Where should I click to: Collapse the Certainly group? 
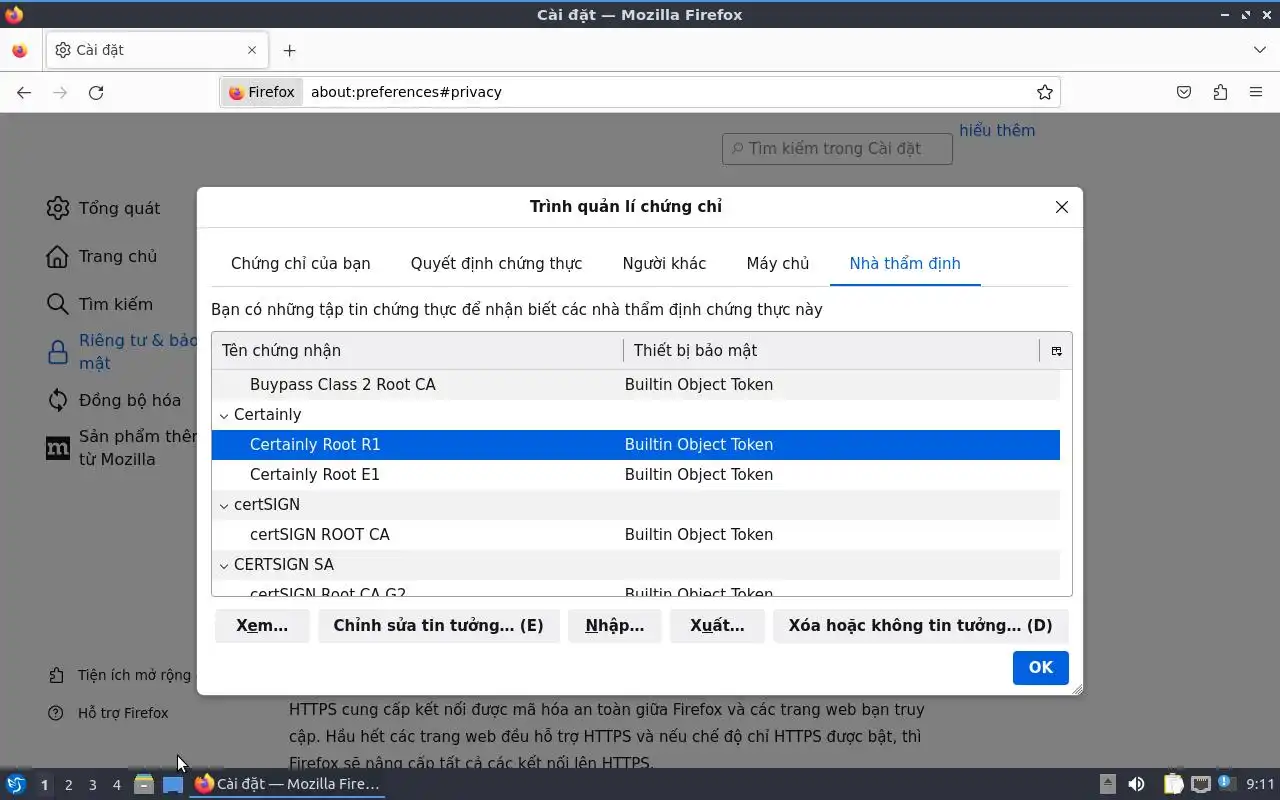pyautogui.click(x=225, y=415)
